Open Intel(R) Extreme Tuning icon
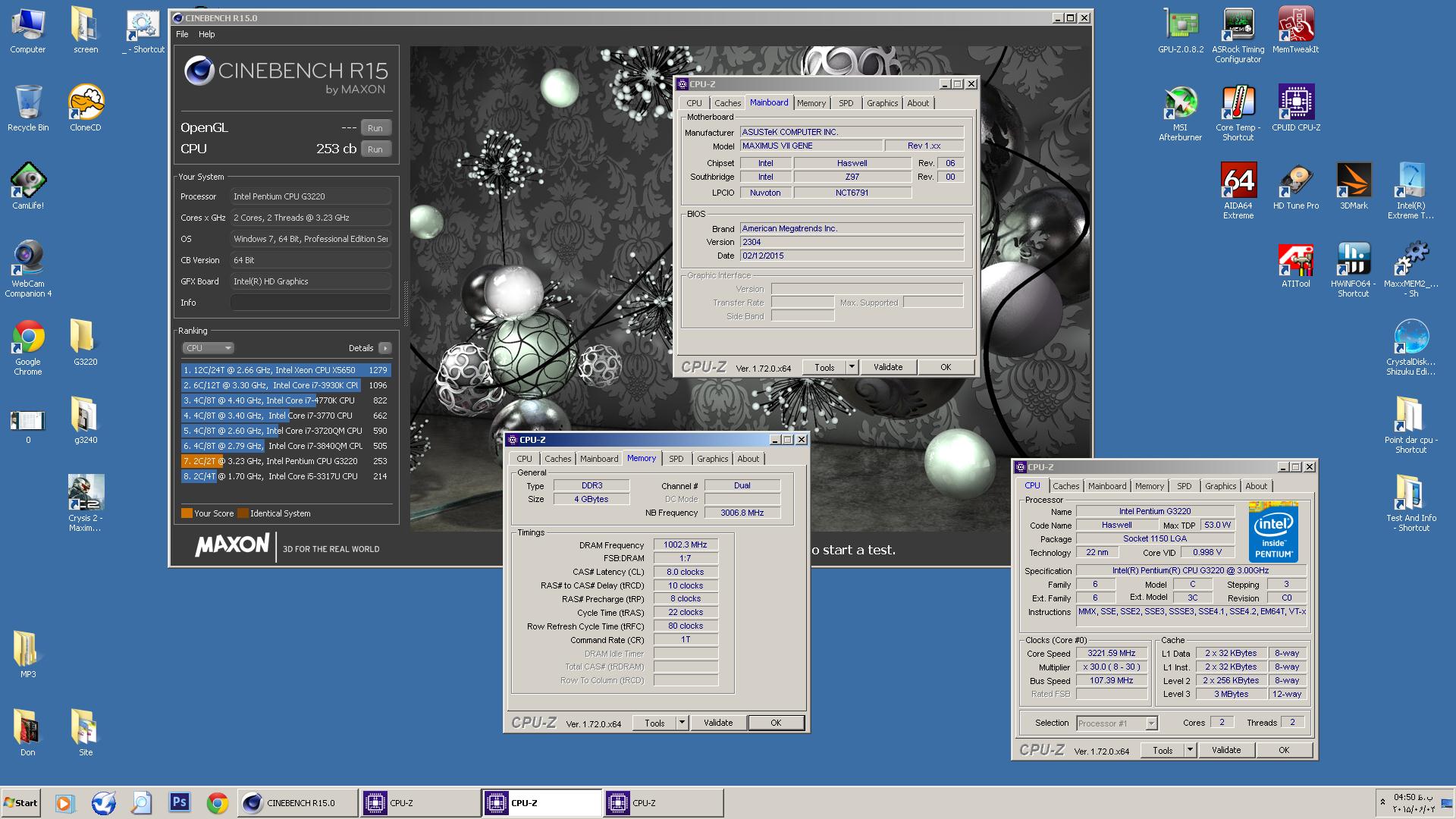 [1410, 191]
